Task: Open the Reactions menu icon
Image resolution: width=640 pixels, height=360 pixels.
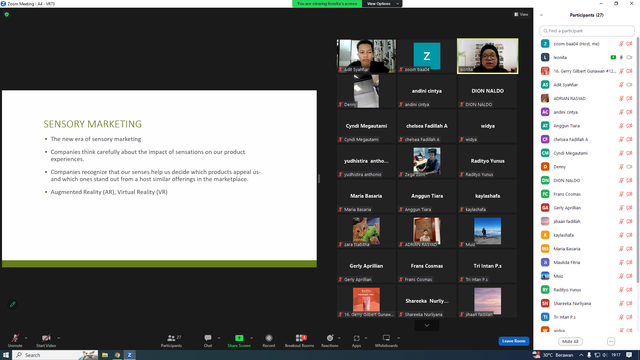Action: point(330,338)
